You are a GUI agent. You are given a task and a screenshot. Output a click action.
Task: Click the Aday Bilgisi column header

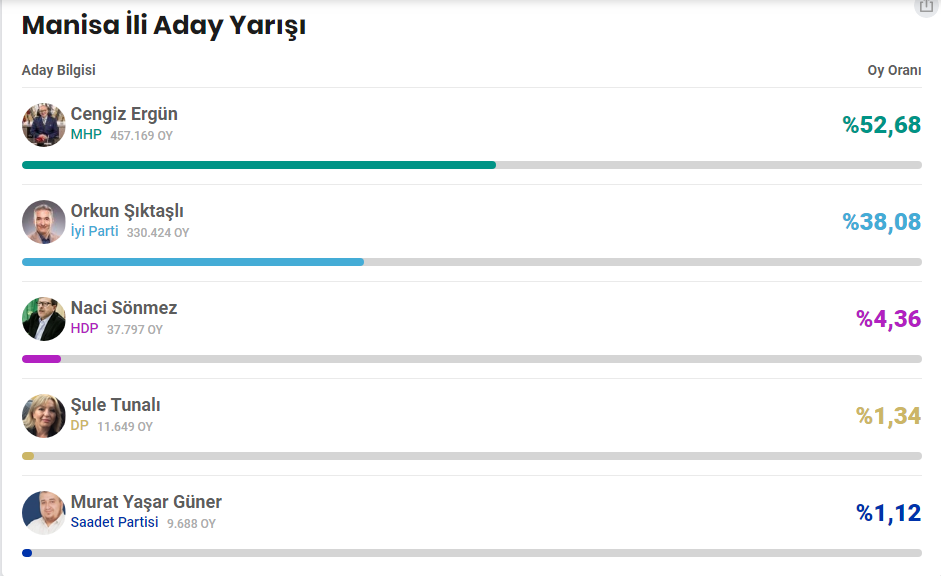59,70
